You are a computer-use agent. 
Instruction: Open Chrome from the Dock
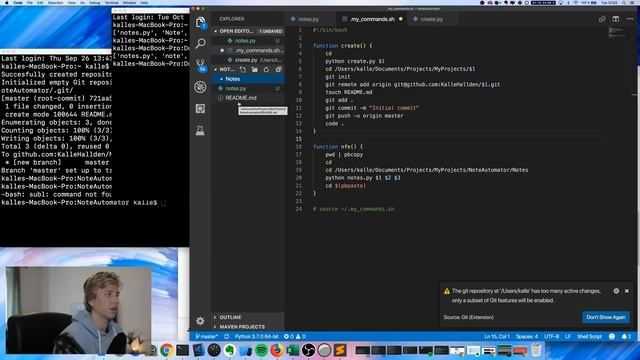tap(166, 350)
